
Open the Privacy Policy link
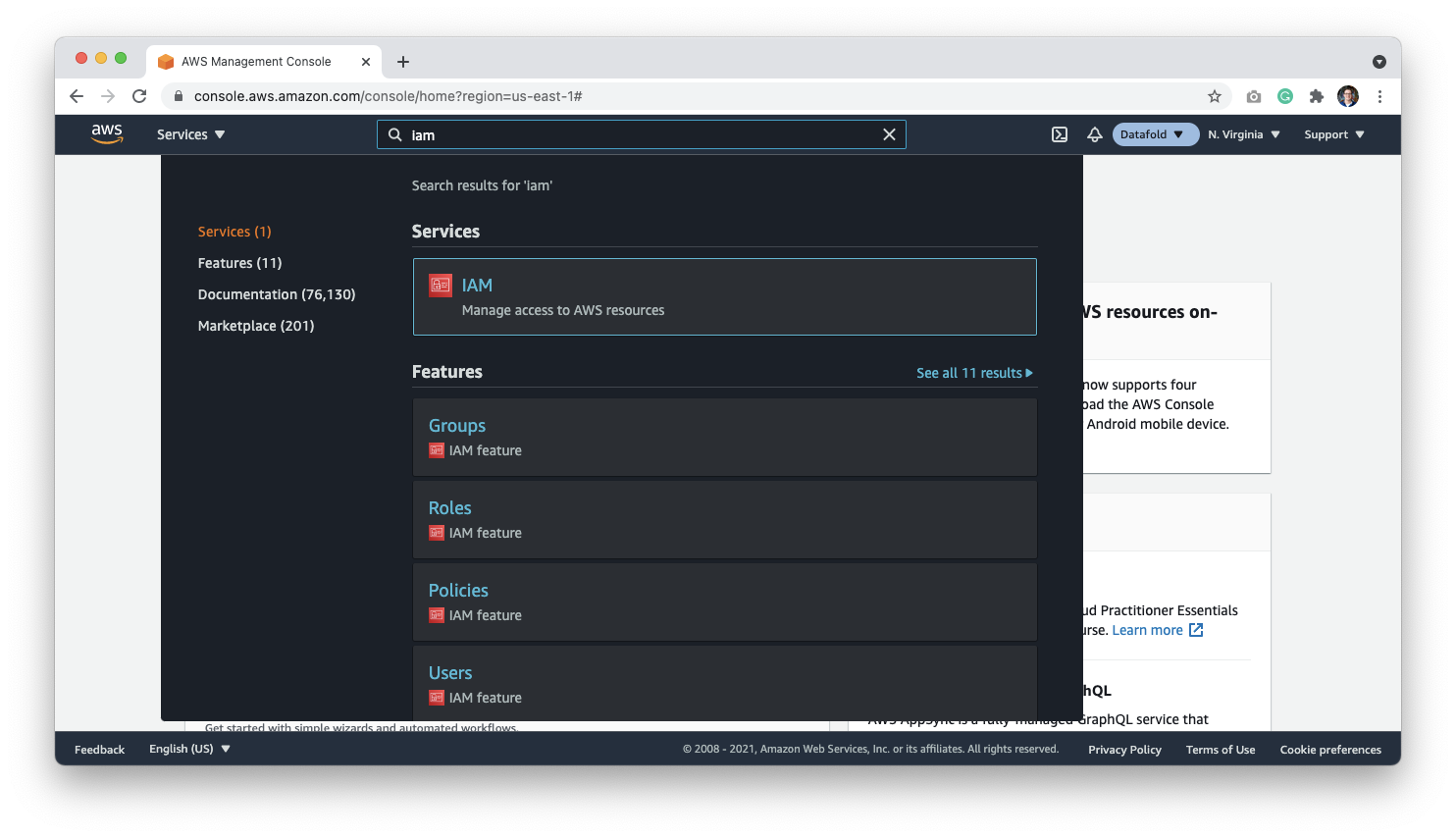click(x=1124, y=750)
